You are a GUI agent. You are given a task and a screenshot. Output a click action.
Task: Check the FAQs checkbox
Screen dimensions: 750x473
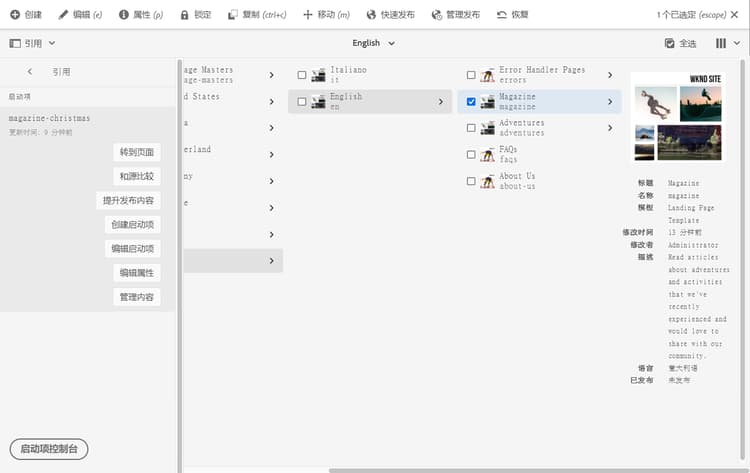pos(471,154)
